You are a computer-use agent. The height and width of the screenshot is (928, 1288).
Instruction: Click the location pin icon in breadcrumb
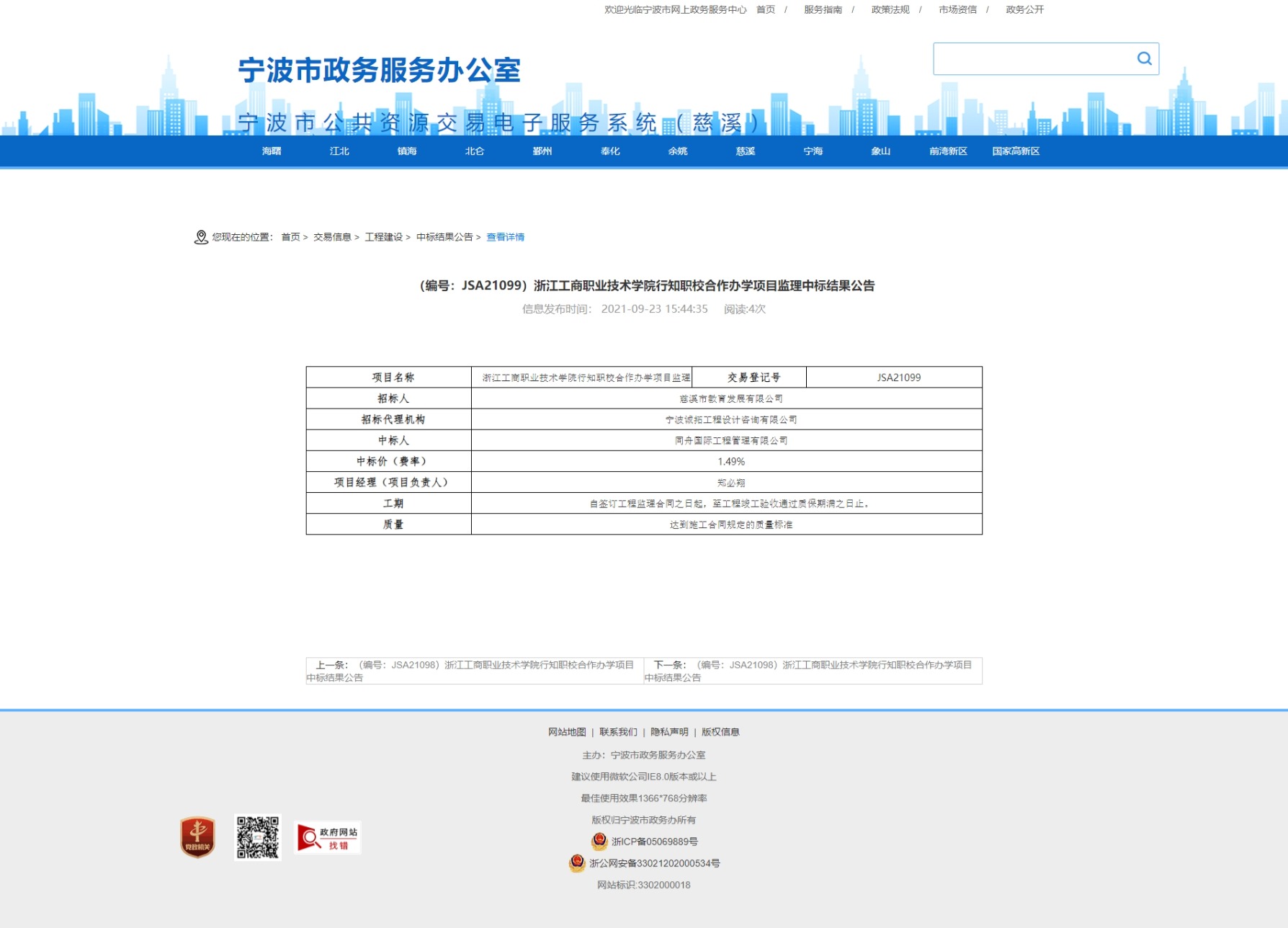[x=201, y=237]
